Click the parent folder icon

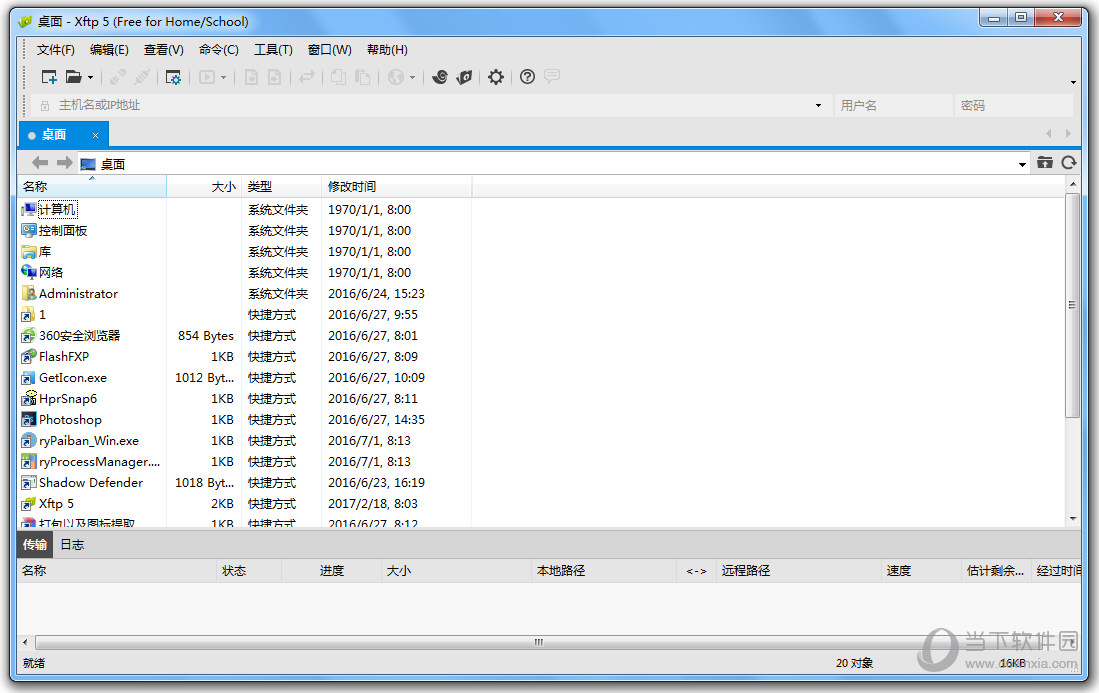[1045, 163]
